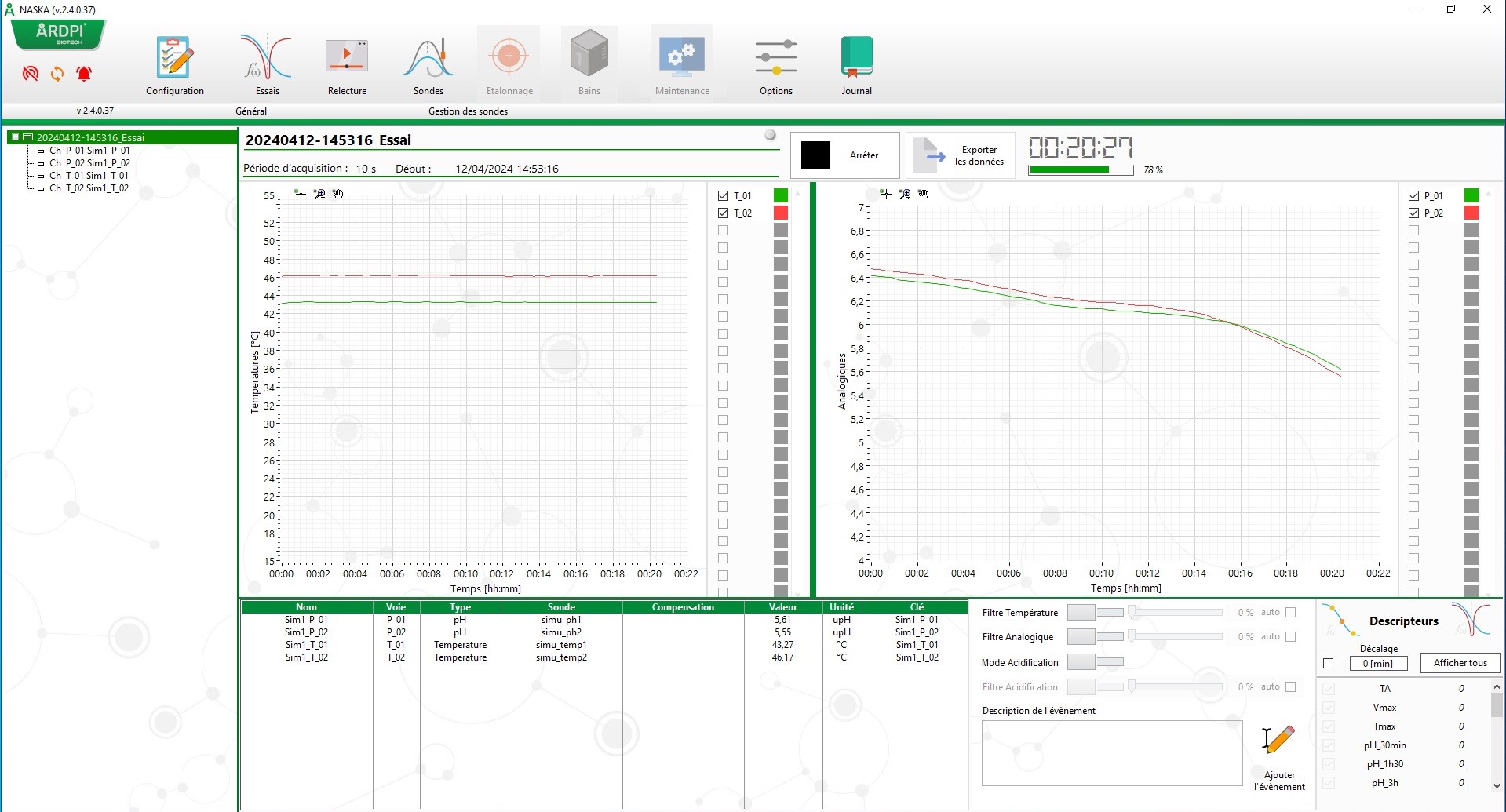This screenshot has height=812, width=1506.
Task: Select Ch T_01 Sim1_T_01 in tree
Action: click(89, 176)
